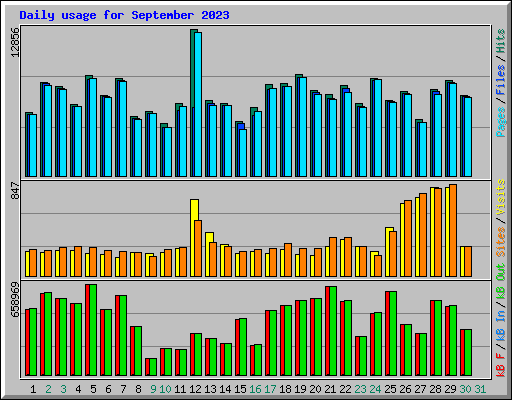Click the green kB Out bar for day 21
This screenshot has height=400, width=512.
333,331
